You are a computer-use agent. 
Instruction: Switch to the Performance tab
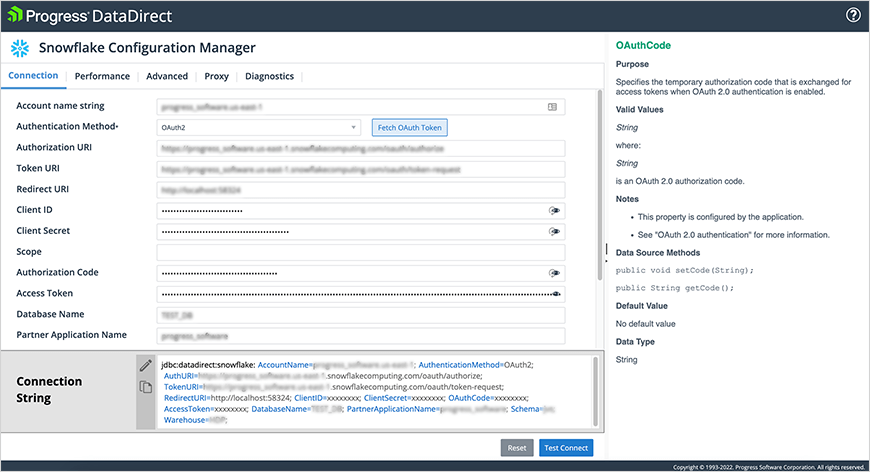tap(102, 76)
